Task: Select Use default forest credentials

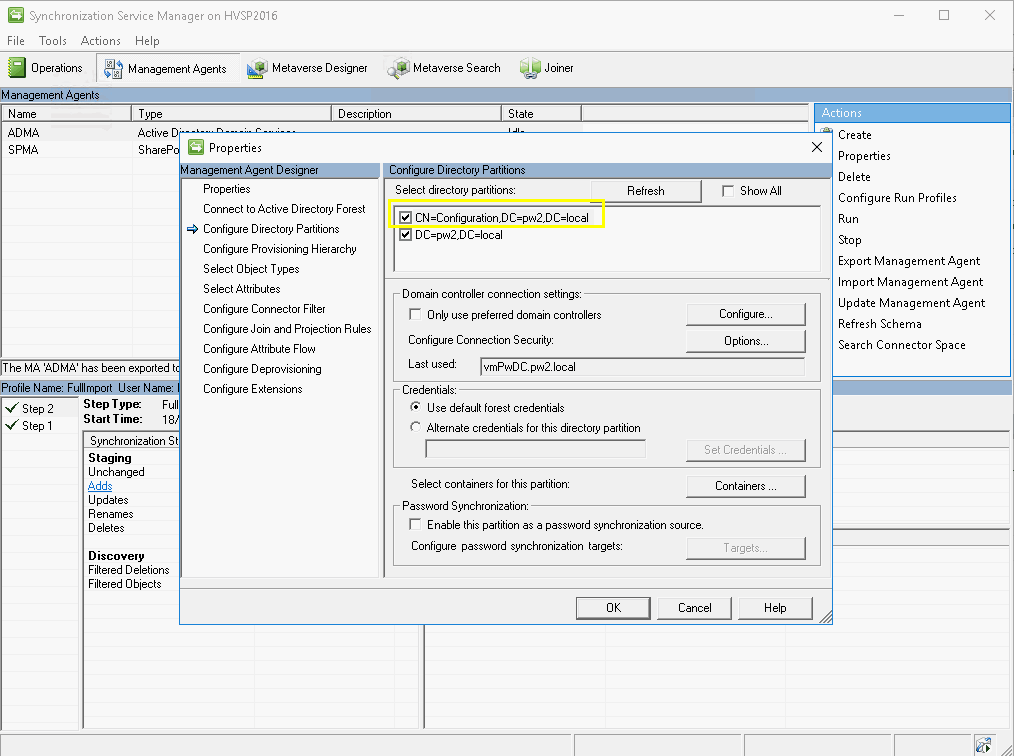Action: [x=415, y=407]
